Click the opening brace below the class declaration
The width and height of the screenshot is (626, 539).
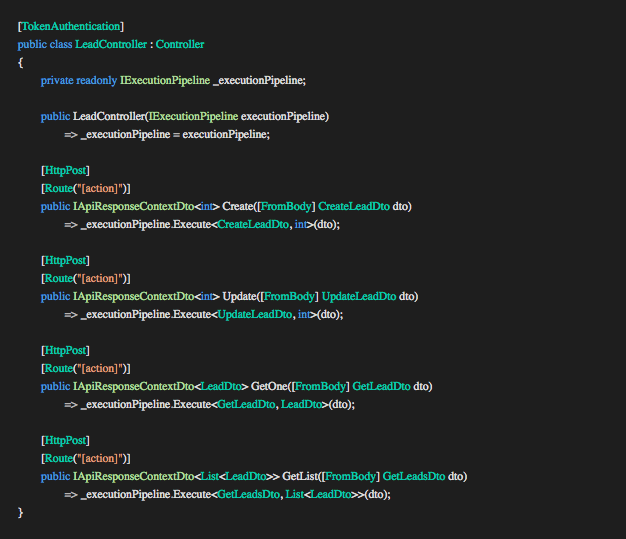click(x=21, y=62)
